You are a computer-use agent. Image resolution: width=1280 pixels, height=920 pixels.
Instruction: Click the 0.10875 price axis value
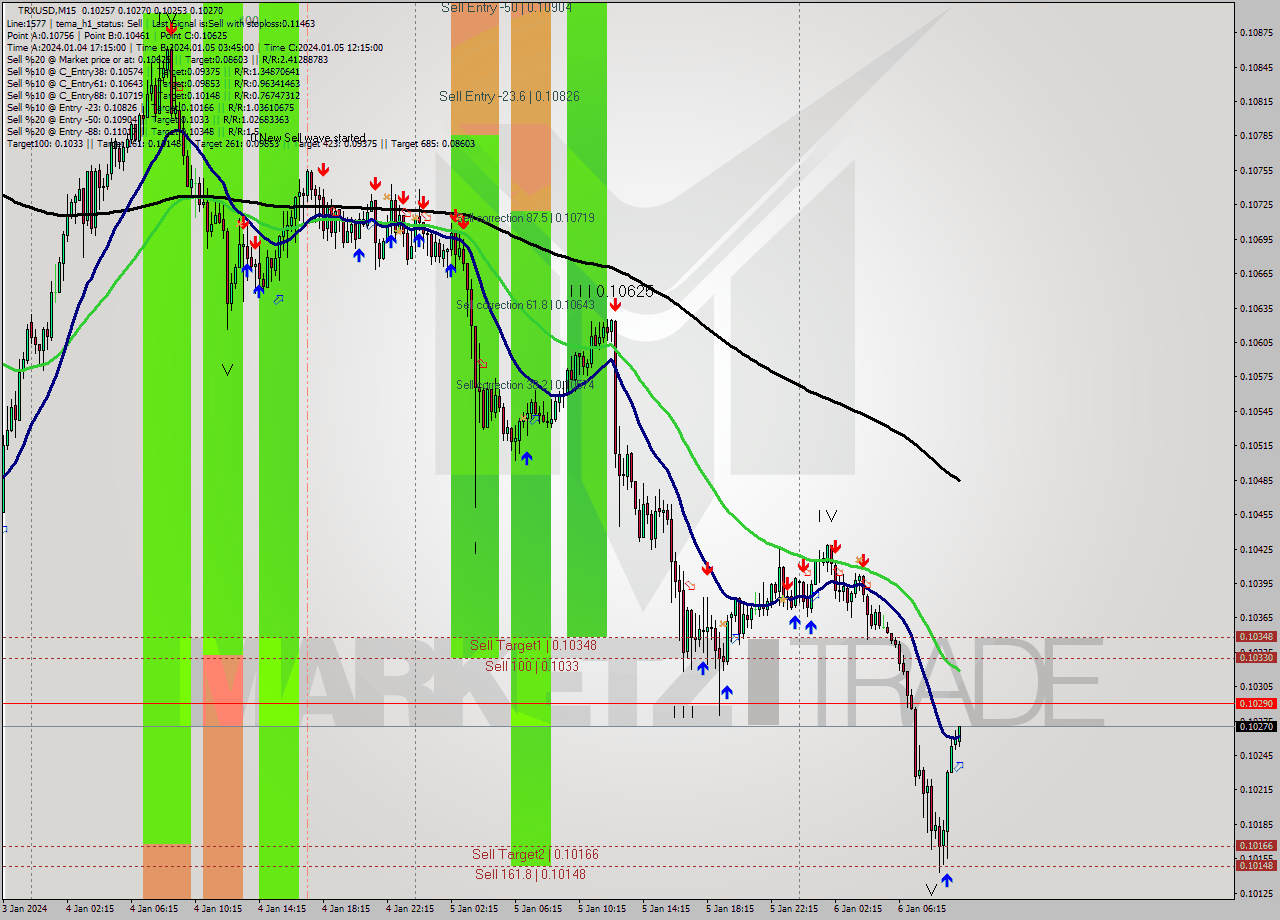[x=1256, y=32]
